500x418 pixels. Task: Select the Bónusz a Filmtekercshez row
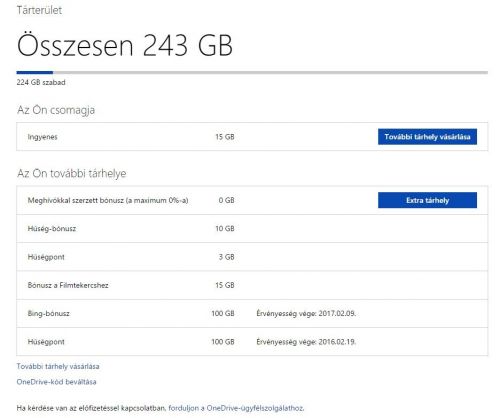coord(252,285)
